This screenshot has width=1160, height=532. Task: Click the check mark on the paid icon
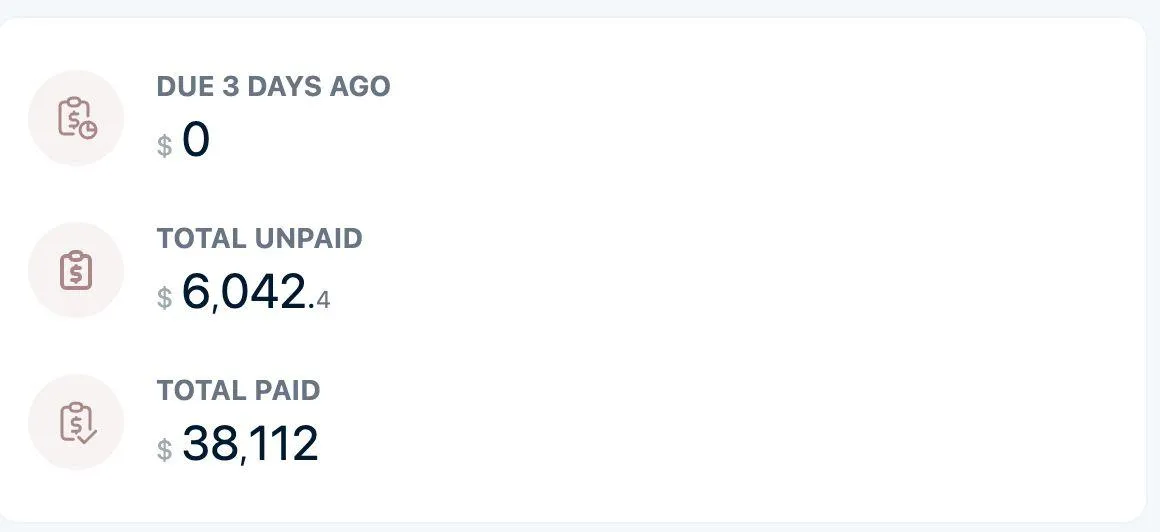tap(87, 435)
